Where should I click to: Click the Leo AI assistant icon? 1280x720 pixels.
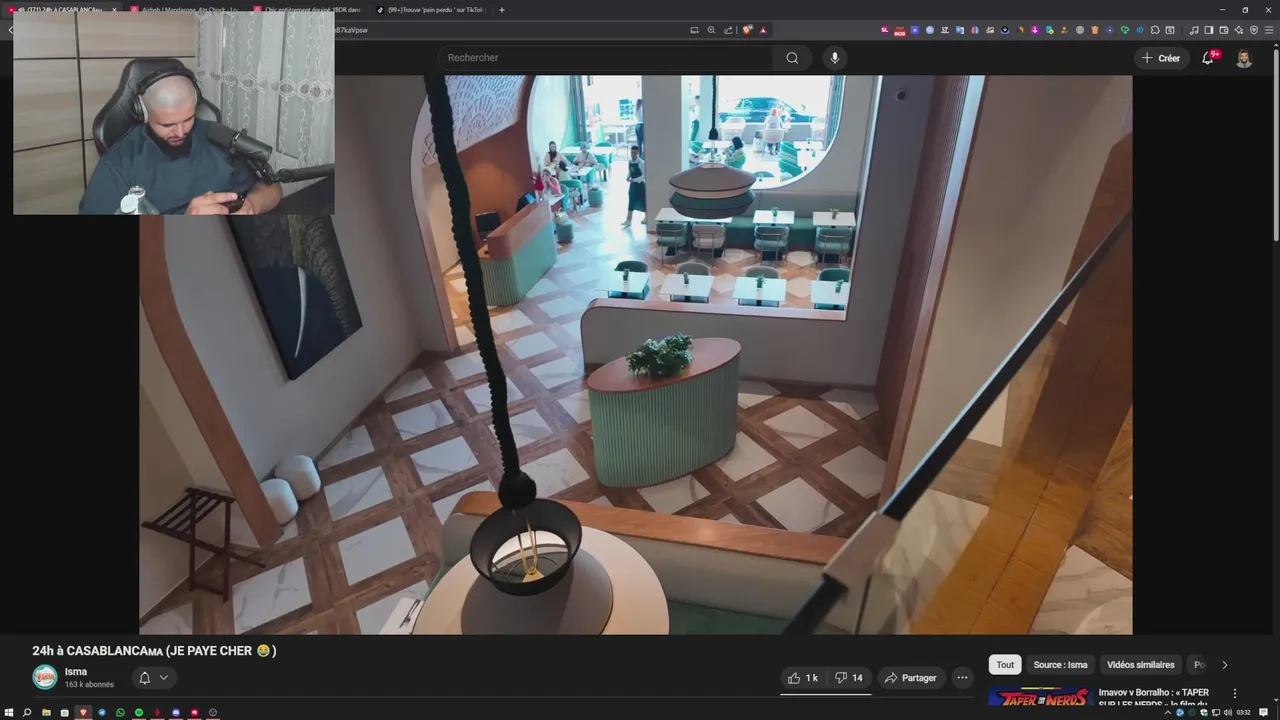pyautogui.click(x=1239, y=30)
